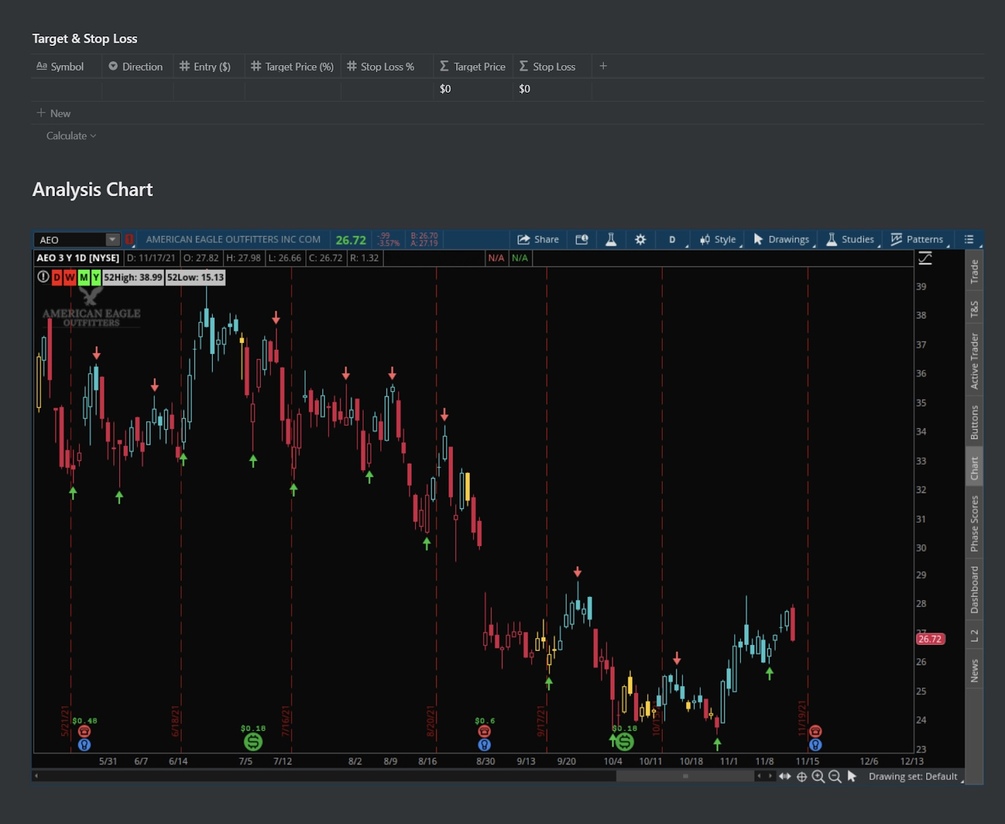Open the L2 side tab
1005x824 pixels.
coord(974,636)
